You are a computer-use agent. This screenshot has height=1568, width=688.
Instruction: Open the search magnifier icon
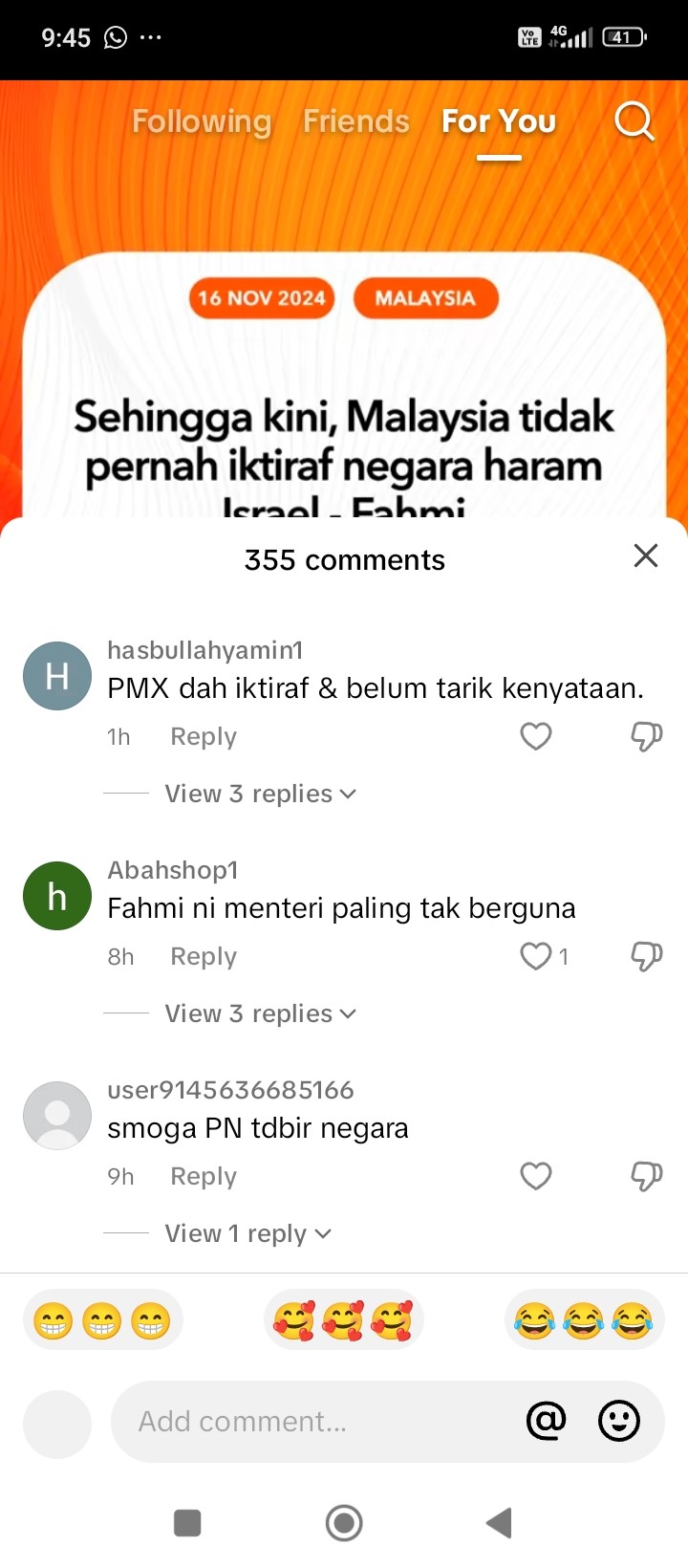pos(634,121)
